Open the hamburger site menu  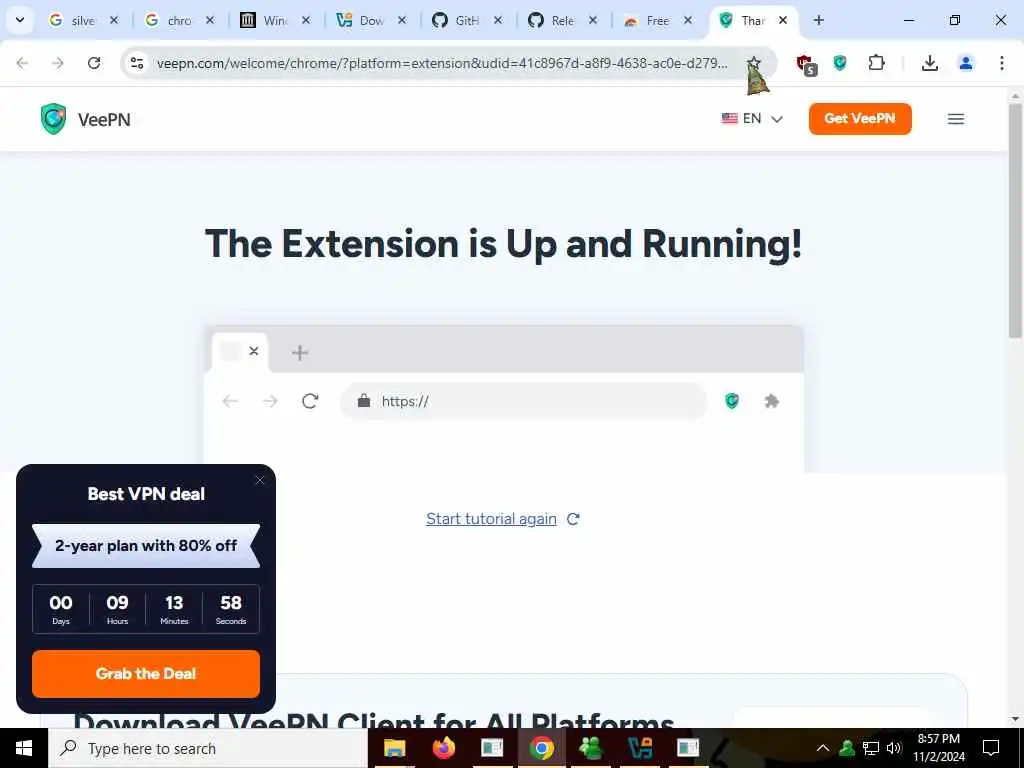pyautogui.click(x=955, y=119)
